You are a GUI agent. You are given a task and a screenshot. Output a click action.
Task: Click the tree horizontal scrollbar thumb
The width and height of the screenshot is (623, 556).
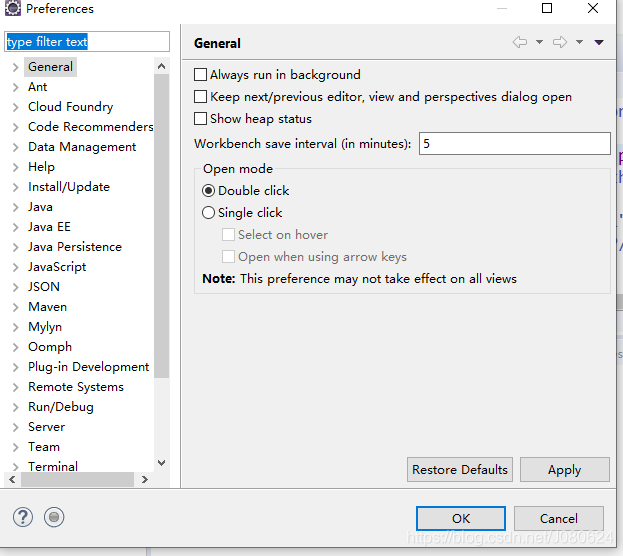coord(77,479)
